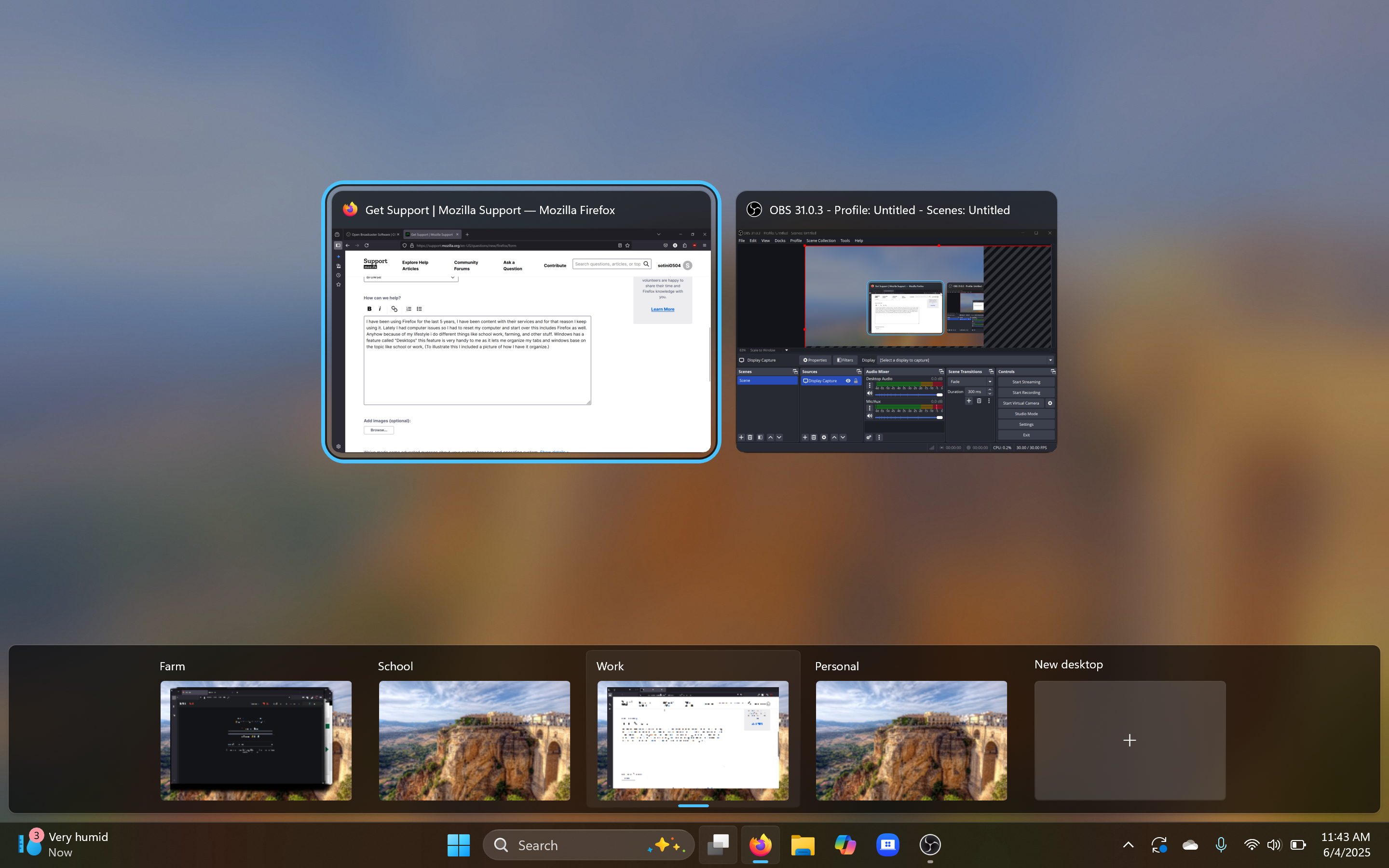Image resolution: width=1389 pixels, height=868 pixels.
Task: Click the bulleted list icon in Firefox editor
Action: point(420,309)
